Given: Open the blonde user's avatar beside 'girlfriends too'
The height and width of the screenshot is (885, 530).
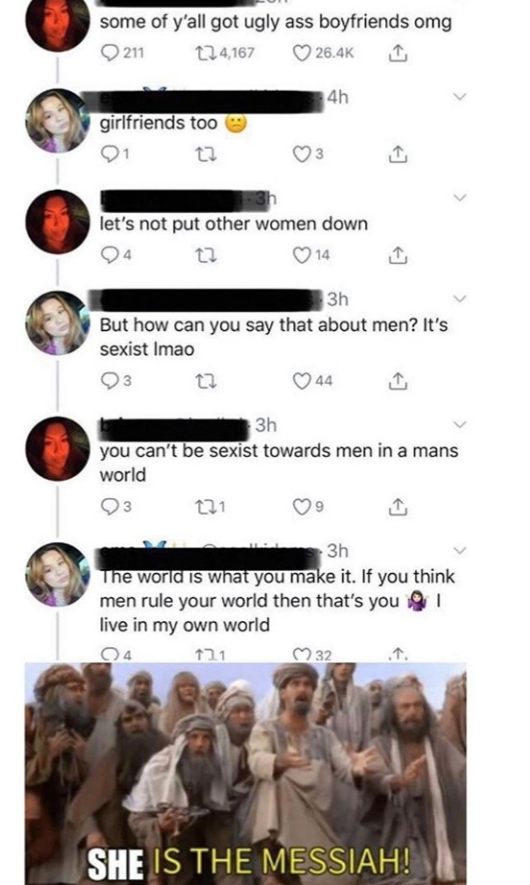Looking at the screenshot, I should tap(58, 121).
